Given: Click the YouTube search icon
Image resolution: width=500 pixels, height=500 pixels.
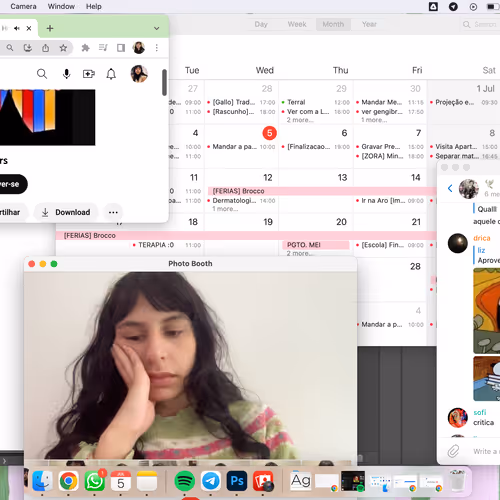Looking at the screenshot, I should (x=42, y=74).
